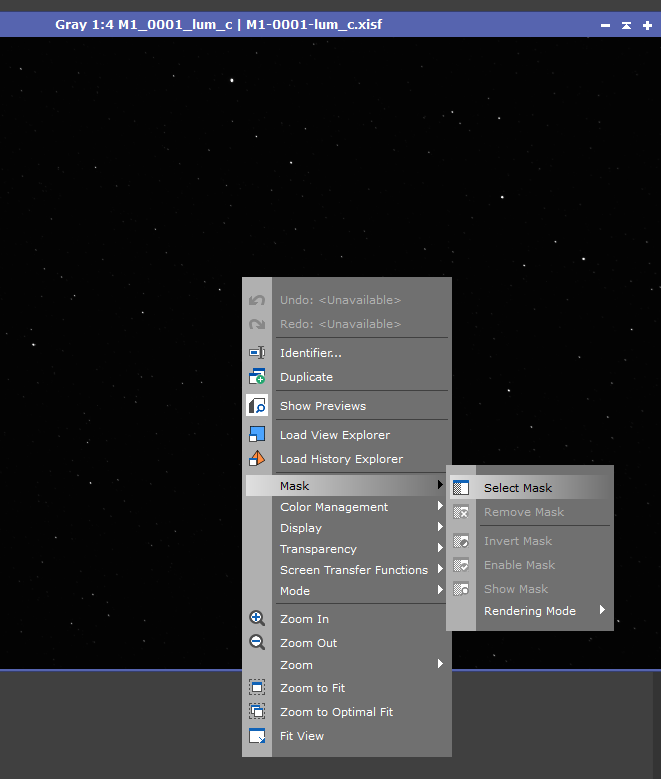The width and height of the screenshot is (661, 779).
Task: Click the Select Mask icon in submenu
Action: [x=461, y=488]
